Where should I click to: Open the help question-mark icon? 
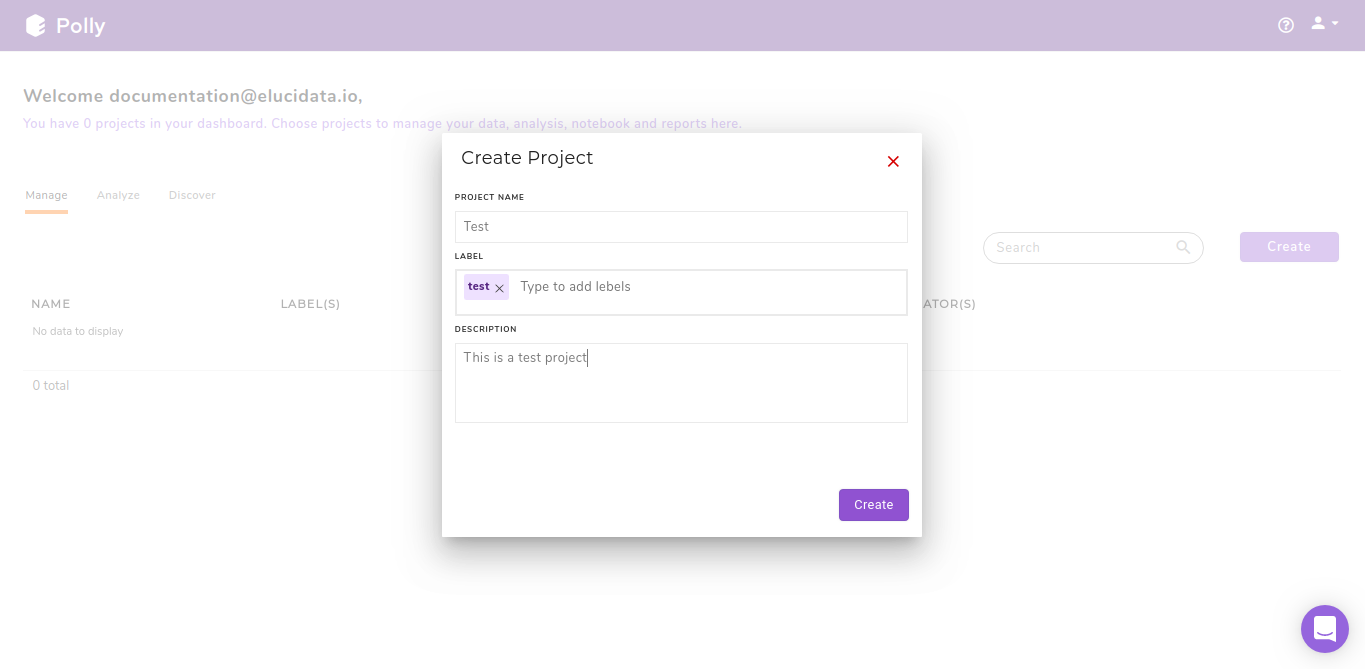click(x=1285, y=25)
